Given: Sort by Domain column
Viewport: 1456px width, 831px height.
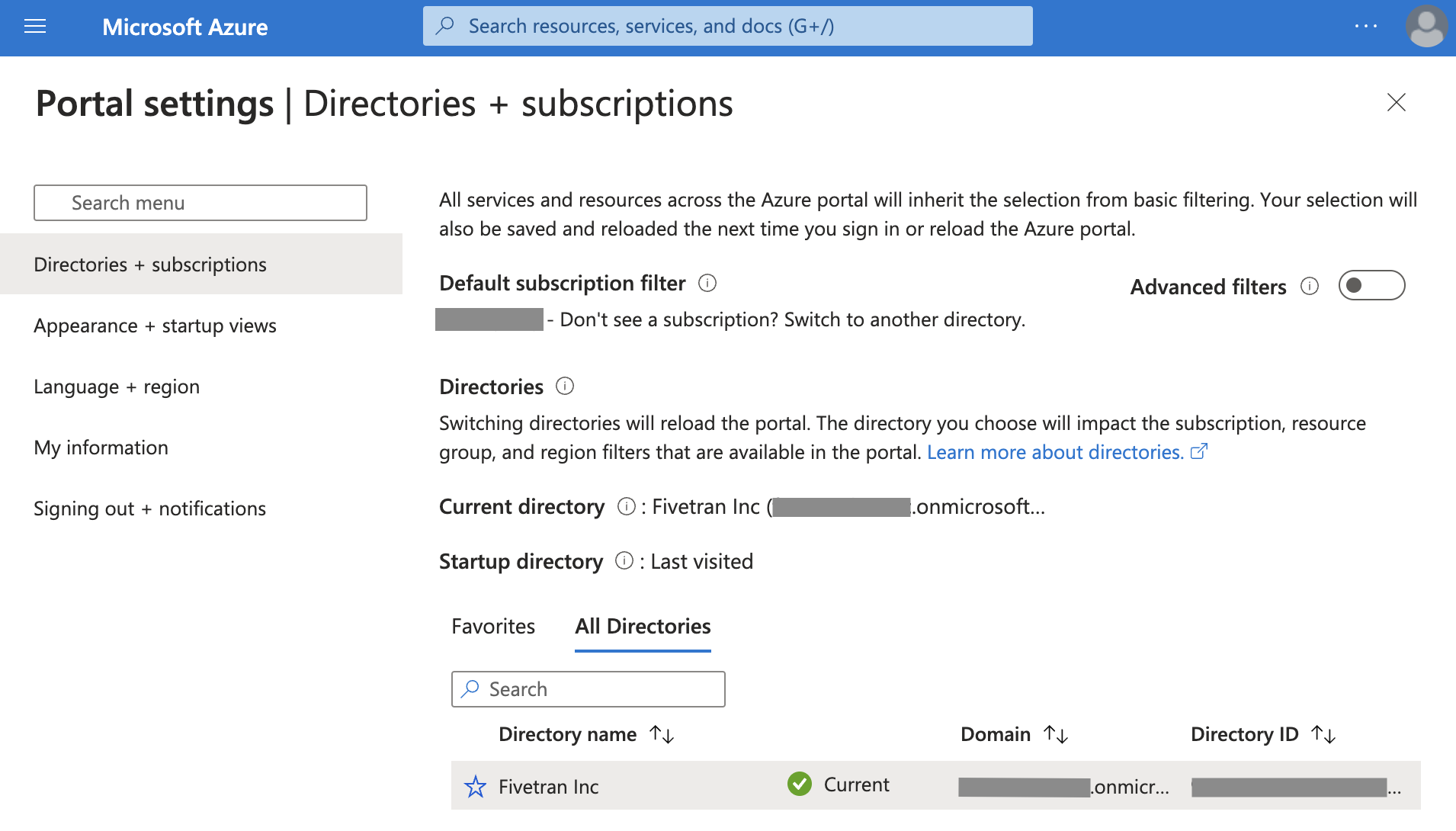Looking at the screenshot, I should [x=1014, y=734].
